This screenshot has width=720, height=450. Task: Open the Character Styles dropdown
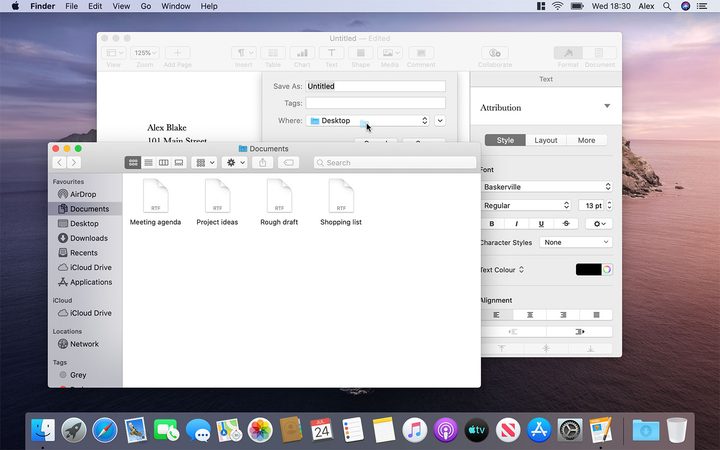click(x=576, y=242)
